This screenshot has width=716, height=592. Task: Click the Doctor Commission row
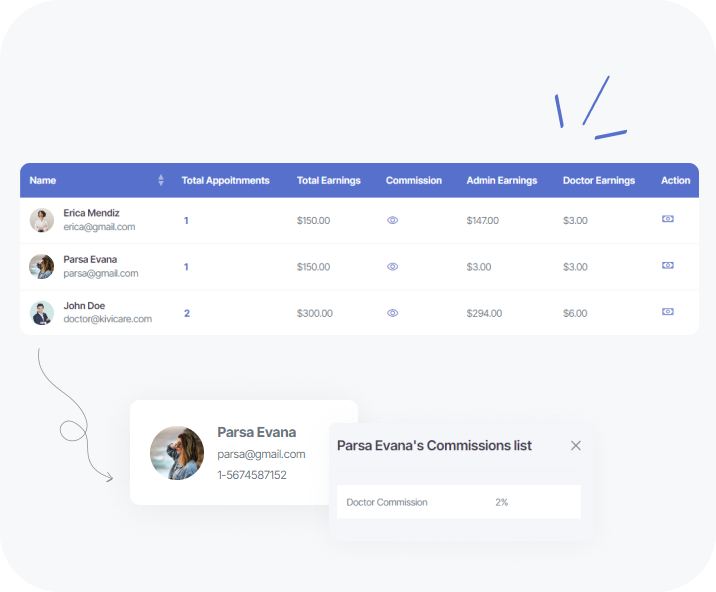click(x=458, y=502)
